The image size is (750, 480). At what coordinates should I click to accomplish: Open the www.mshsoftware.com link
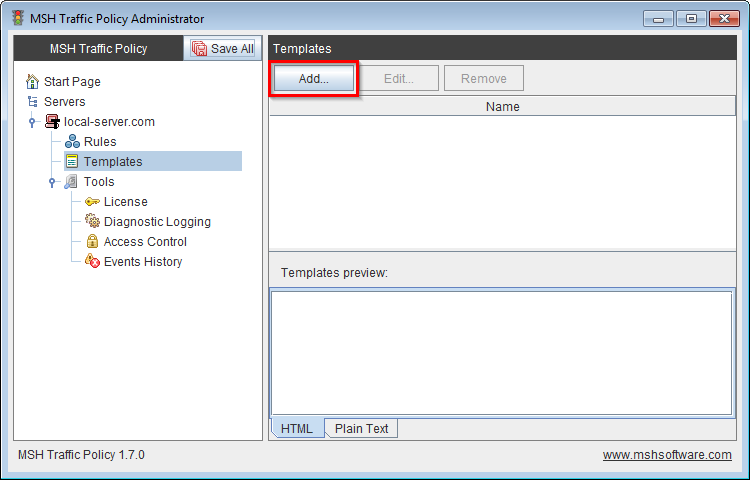(667, 455)
